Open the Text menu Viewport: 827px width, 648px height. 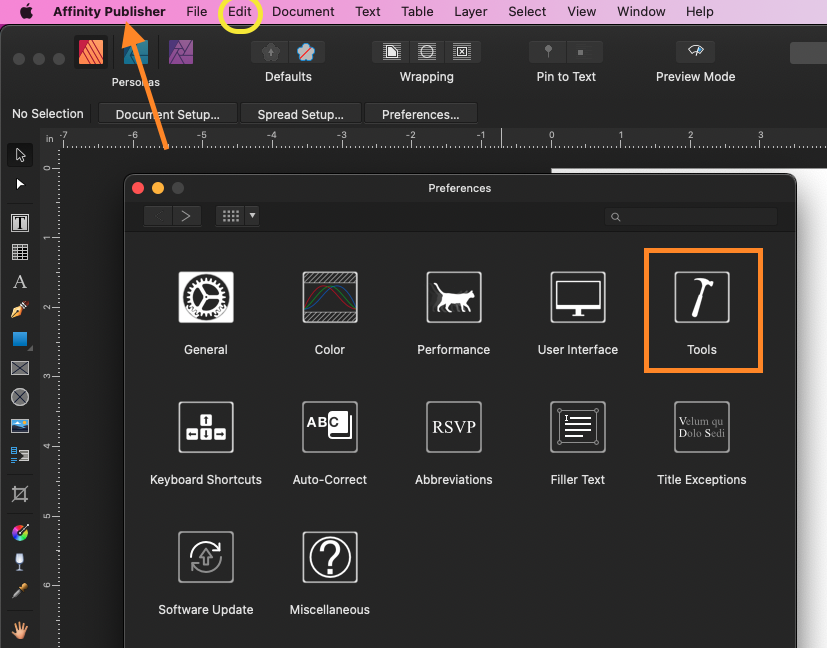point(368,12)
